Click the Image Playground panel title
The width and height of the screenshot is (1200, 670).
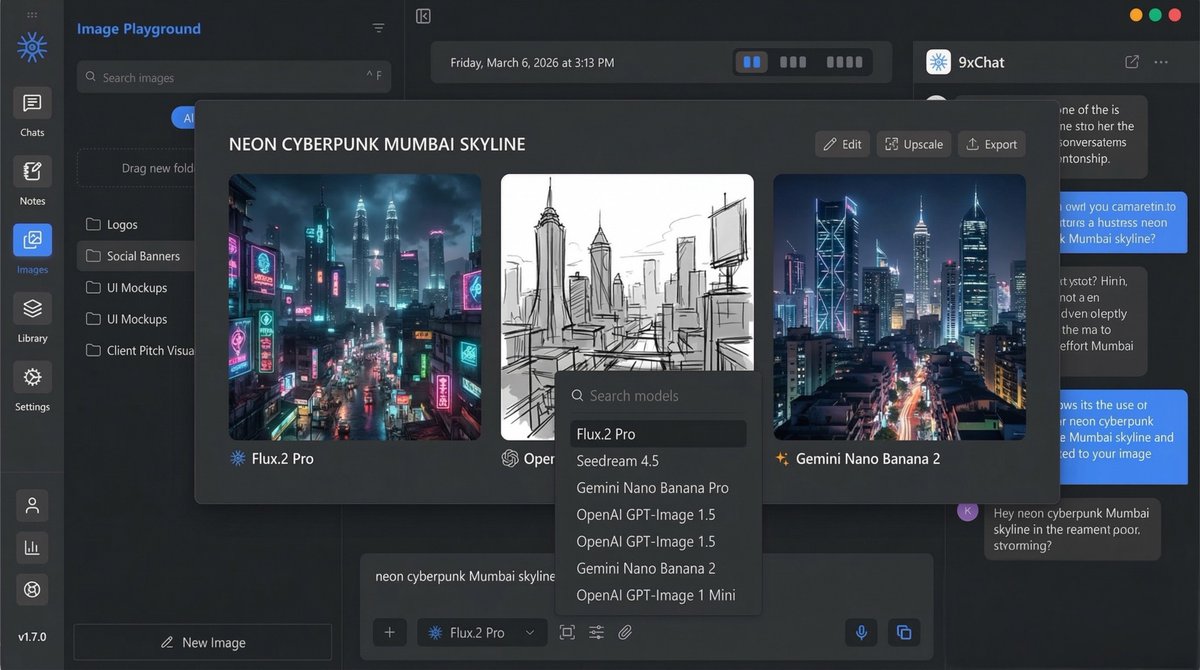139,29
